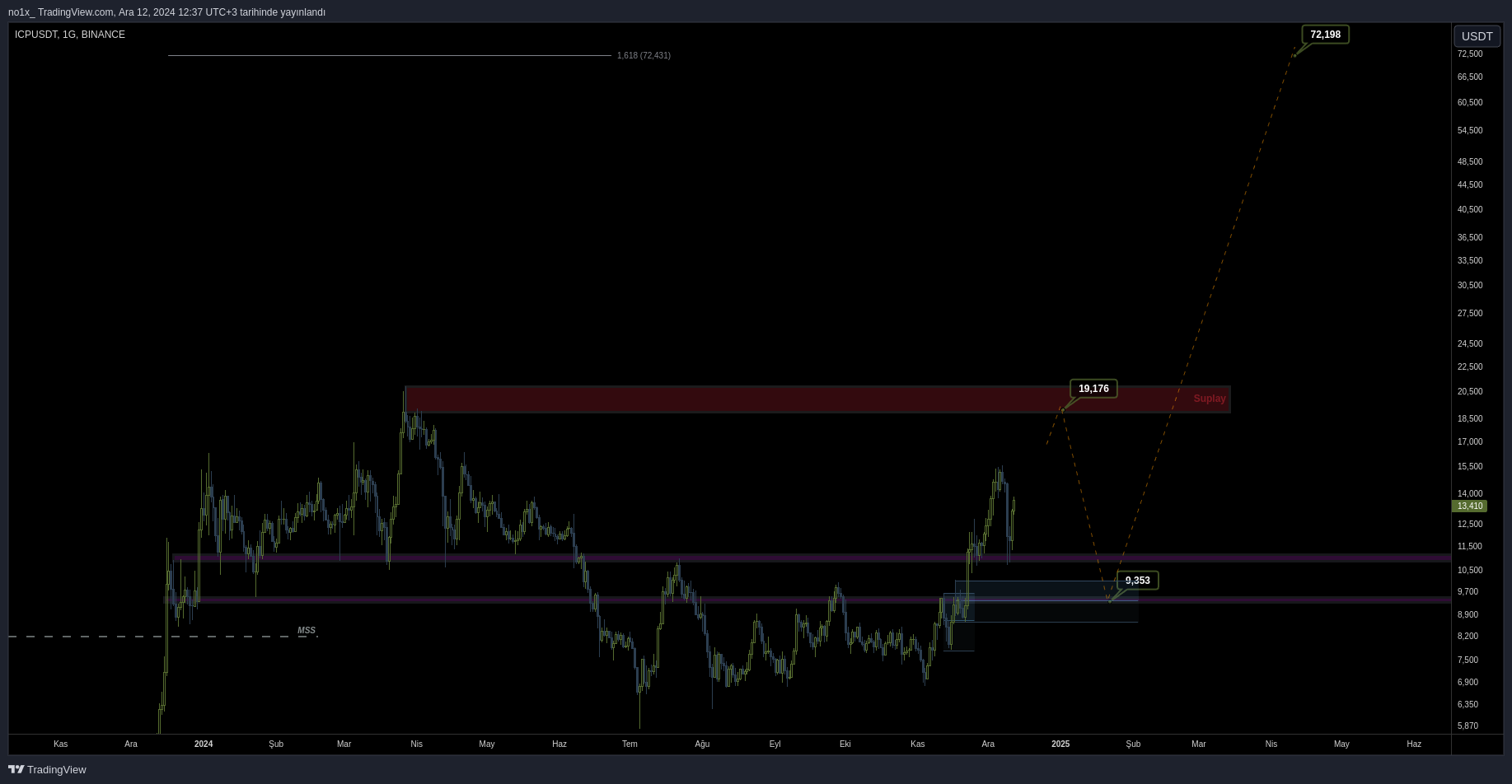This screenshot has height=784, width=1512.
Task: Click the Haz label at the far right of the time axis
Action: pyautogui.click(x=1414, y=744)
